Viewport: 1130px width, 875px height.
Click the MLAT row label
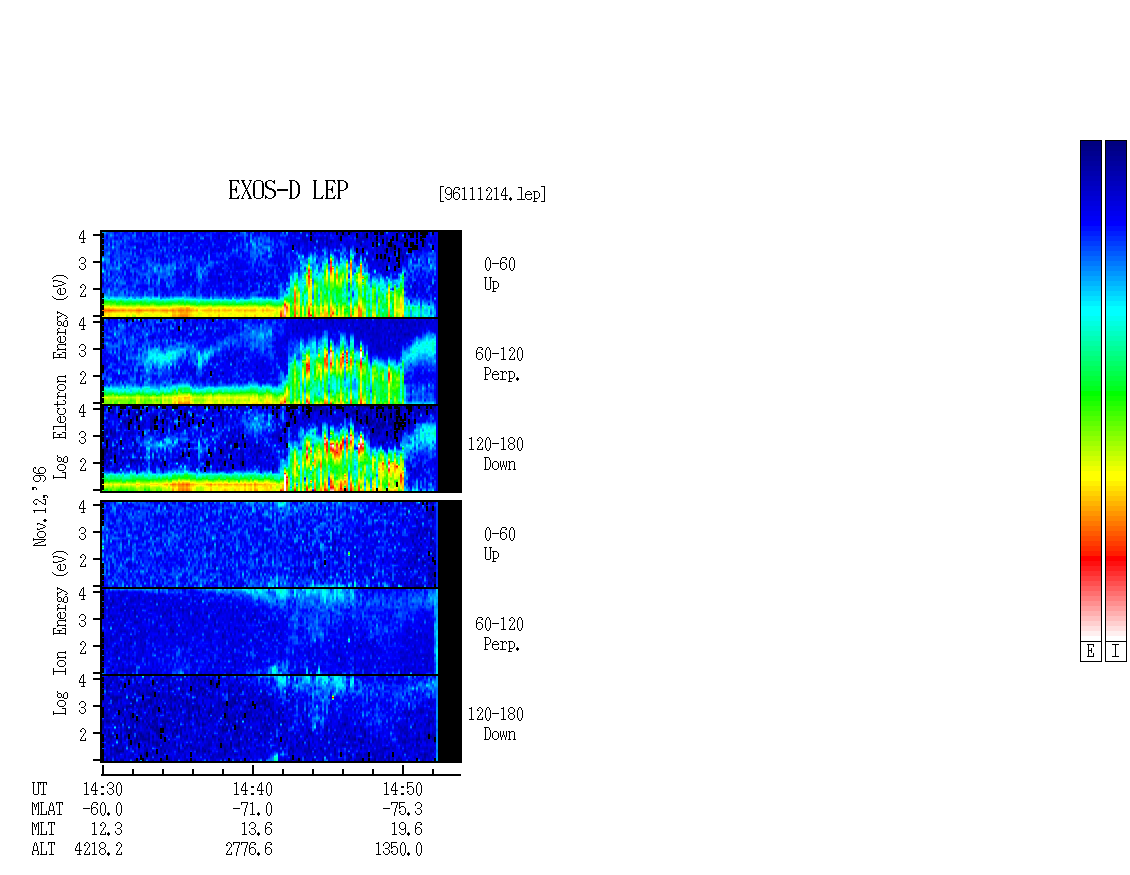[48, 809]
